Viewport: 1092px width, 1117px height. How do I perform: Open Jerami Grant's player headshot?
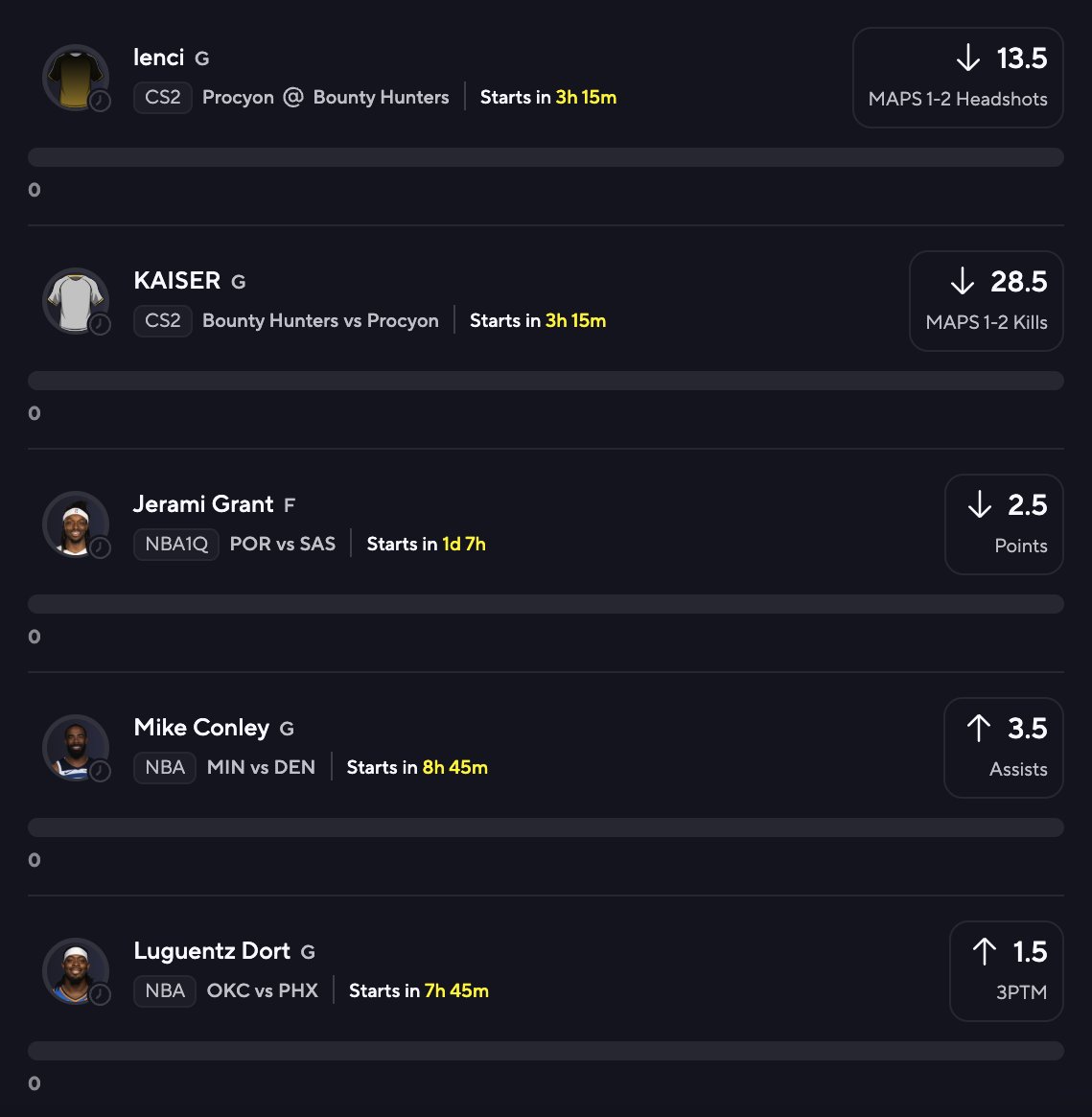tap(75, 524)
